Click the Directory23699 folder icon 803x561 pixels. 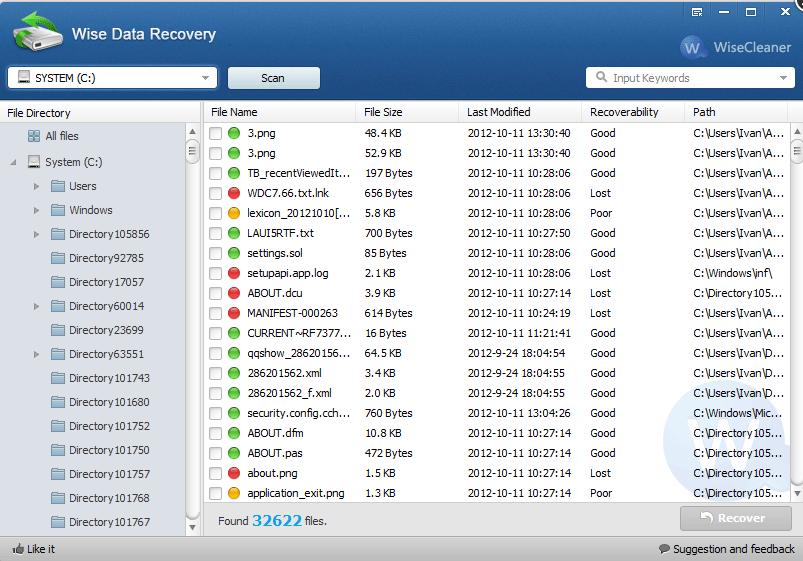(58, 330)
